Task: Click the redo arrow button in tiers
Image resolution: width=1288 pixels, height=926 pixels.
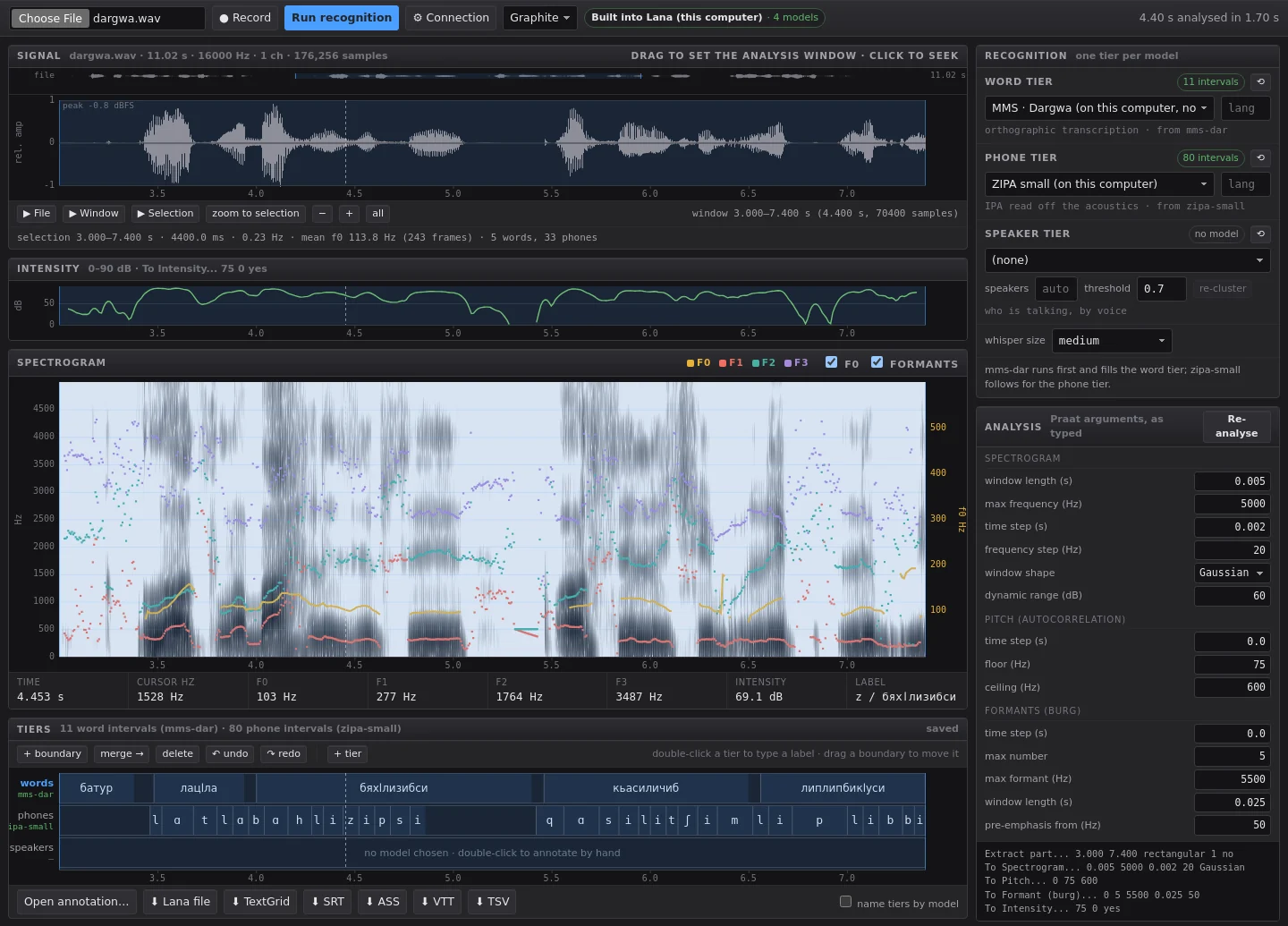Action: pos(284,754)
